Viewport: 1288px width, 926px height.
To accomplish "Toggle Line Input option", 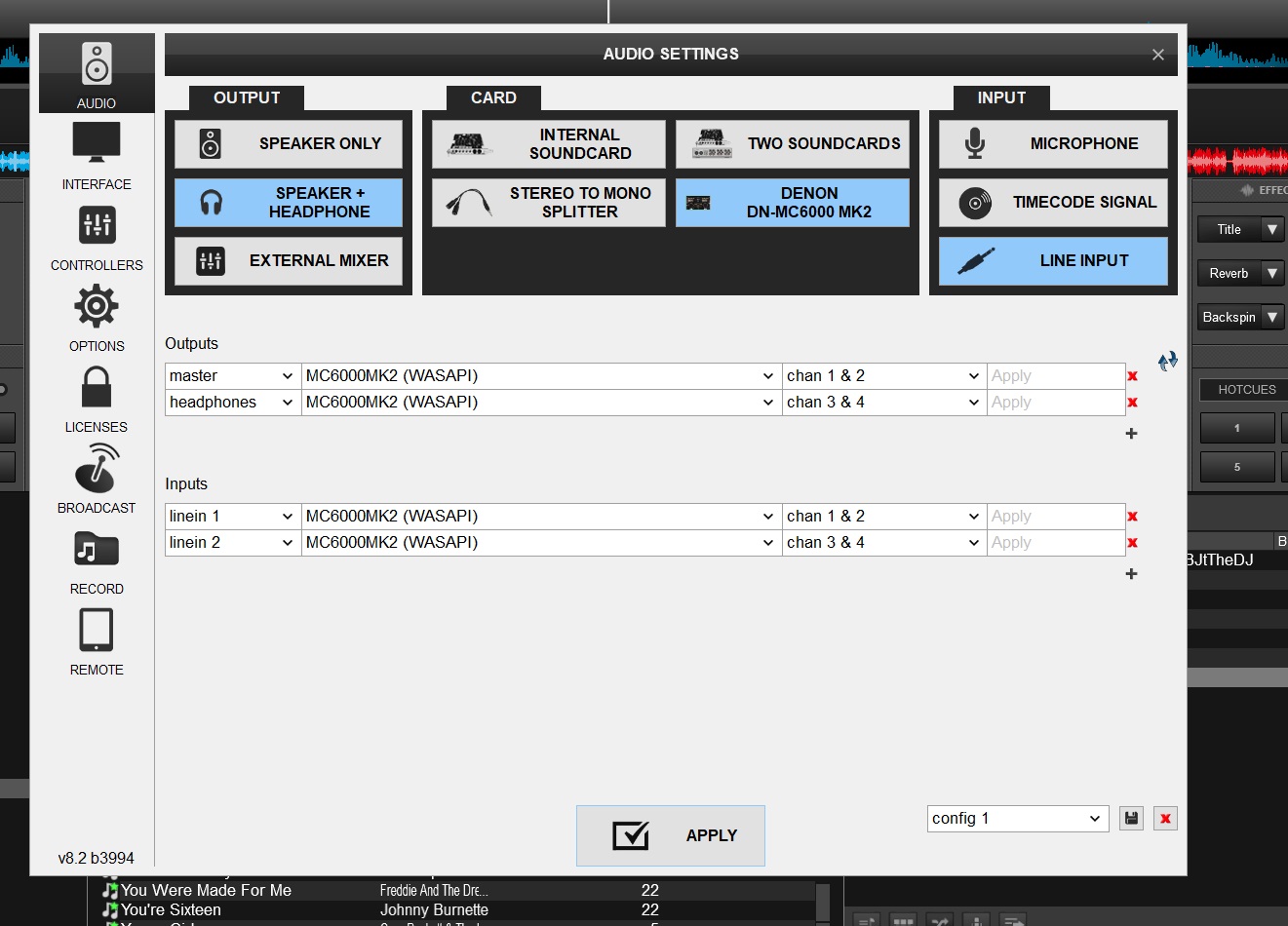I will point(1053,261).
